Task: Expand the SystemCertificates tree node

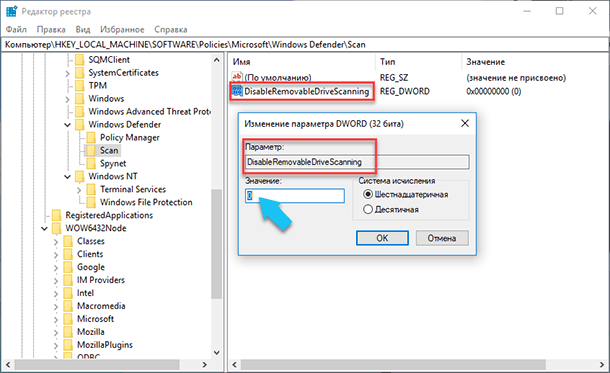Action: click(x=67, y=73)
